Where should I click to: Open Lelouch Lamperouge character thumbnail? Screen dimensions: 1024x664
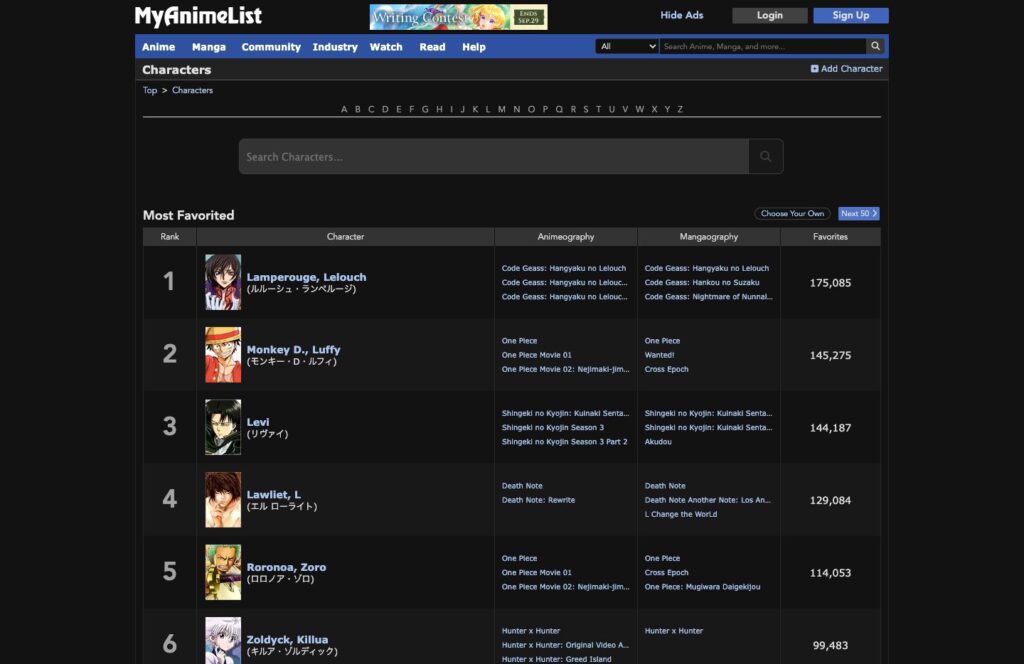pos(223,282)
